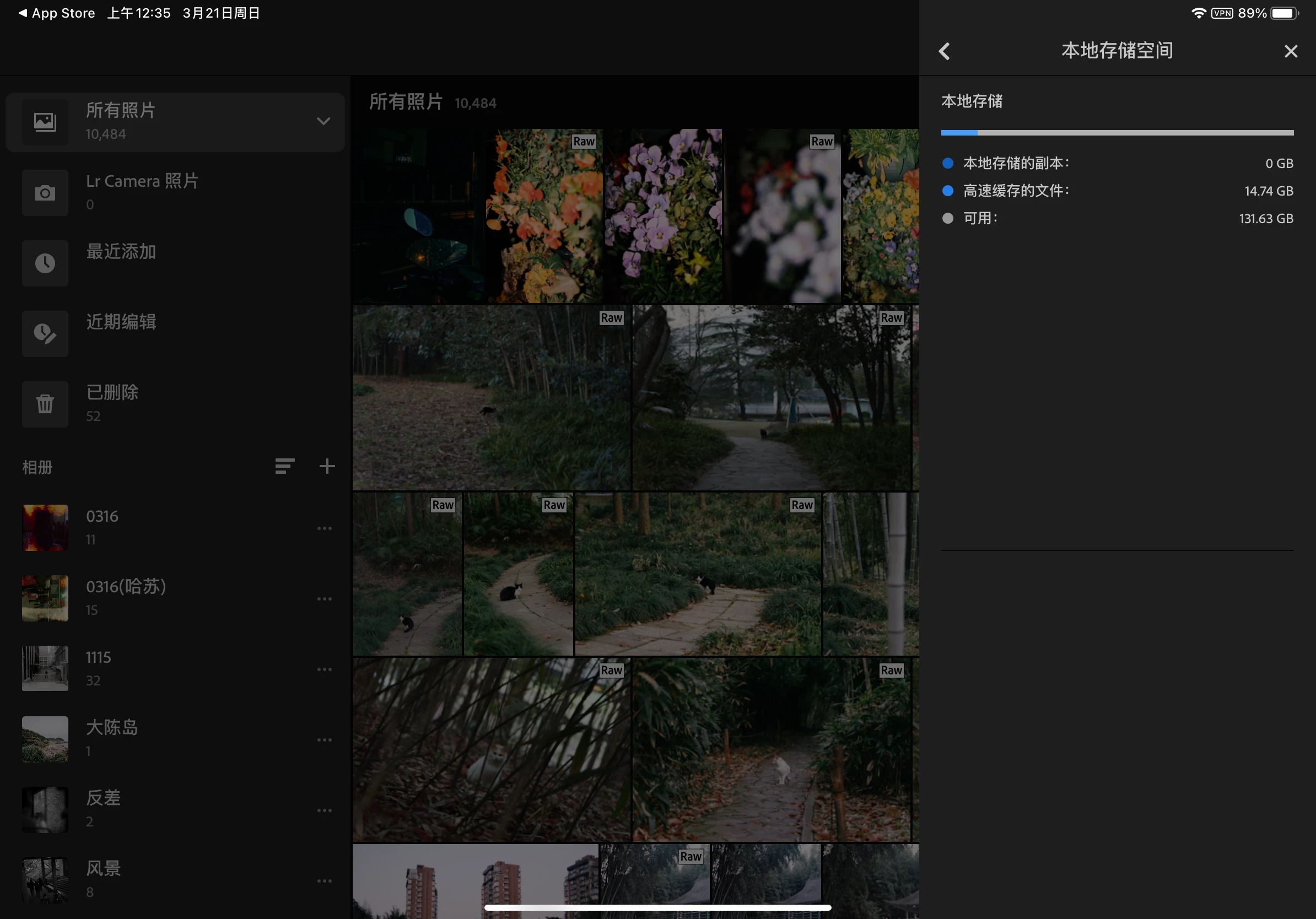Open the sort albums icon
Viewport: 1316px width, 919px height.
pos(284,466)
